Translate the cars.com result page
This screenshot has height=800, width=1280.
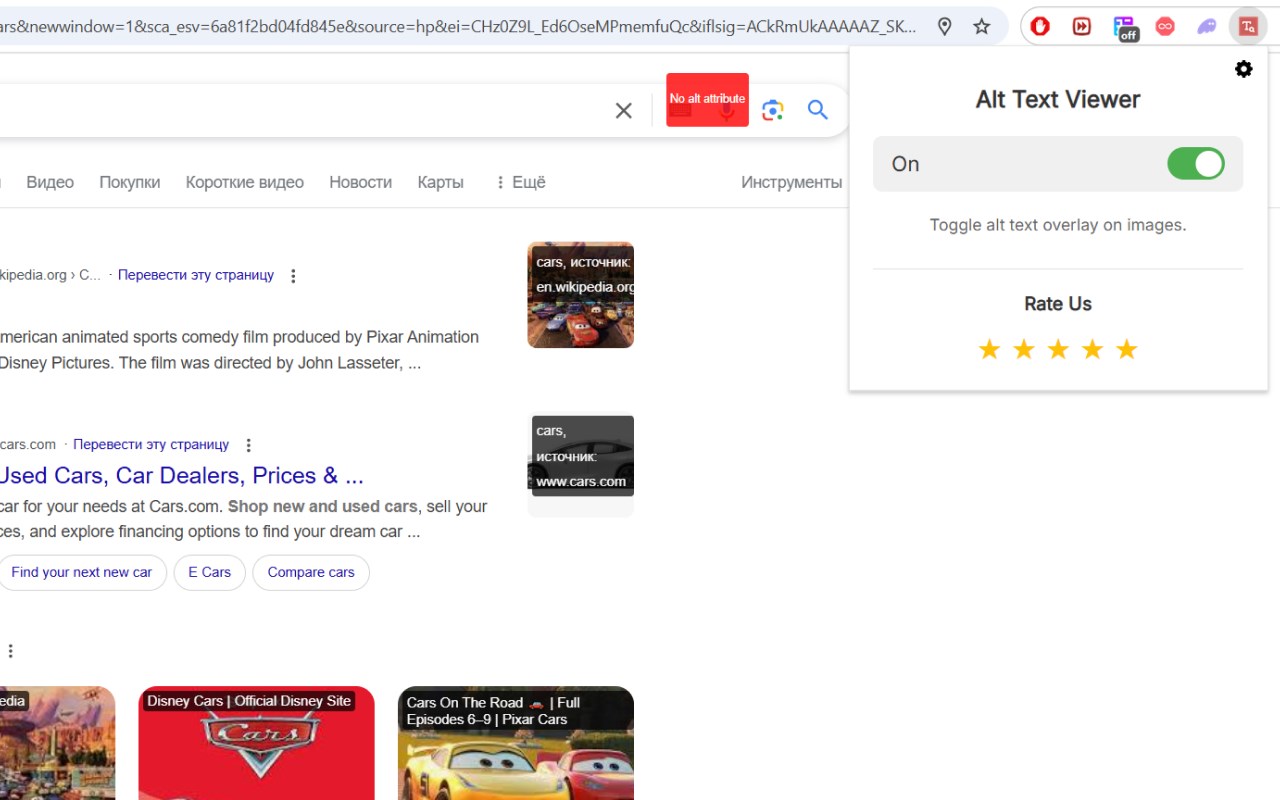151,444
